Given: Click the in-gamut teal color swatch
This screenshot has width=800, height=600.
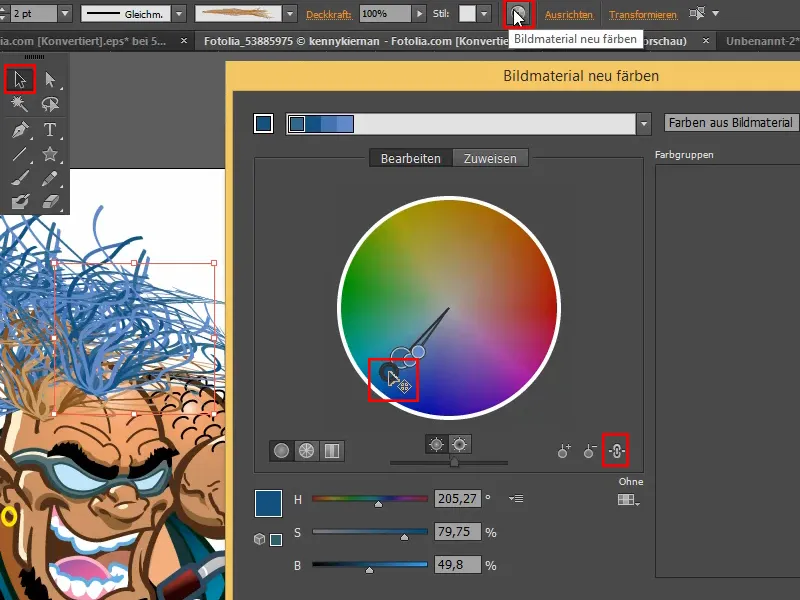Looking at the screenshot, I should tap(276, 540).
